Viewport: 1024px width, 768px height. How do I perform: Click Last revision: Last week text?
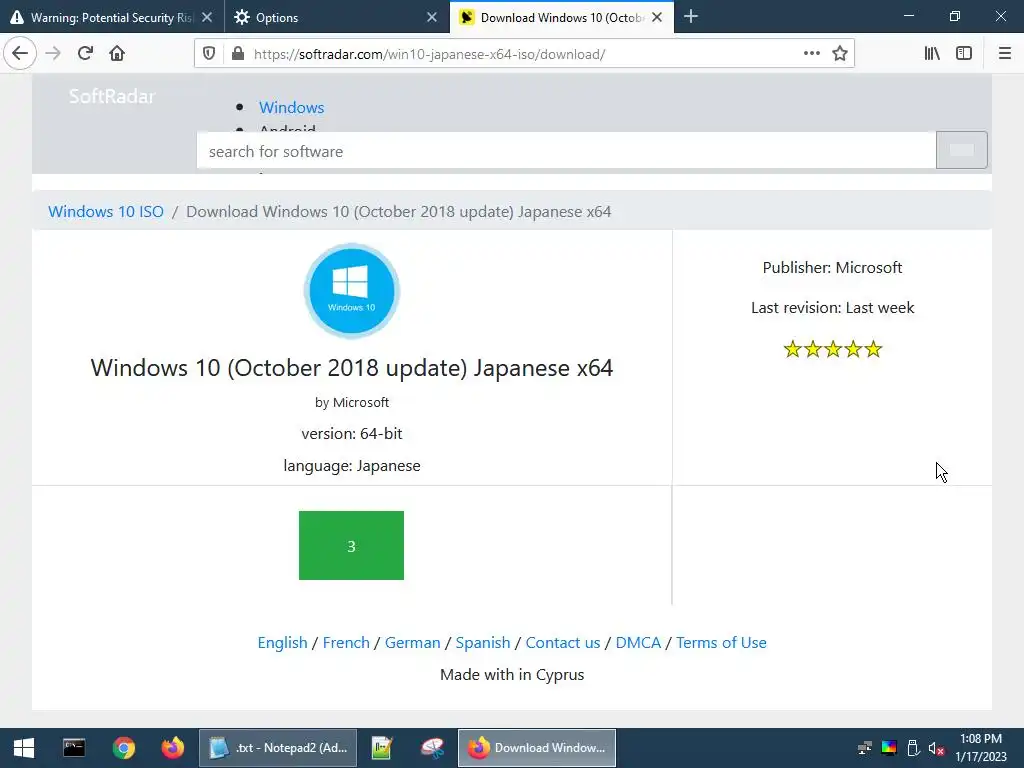[x=832, y=308]
